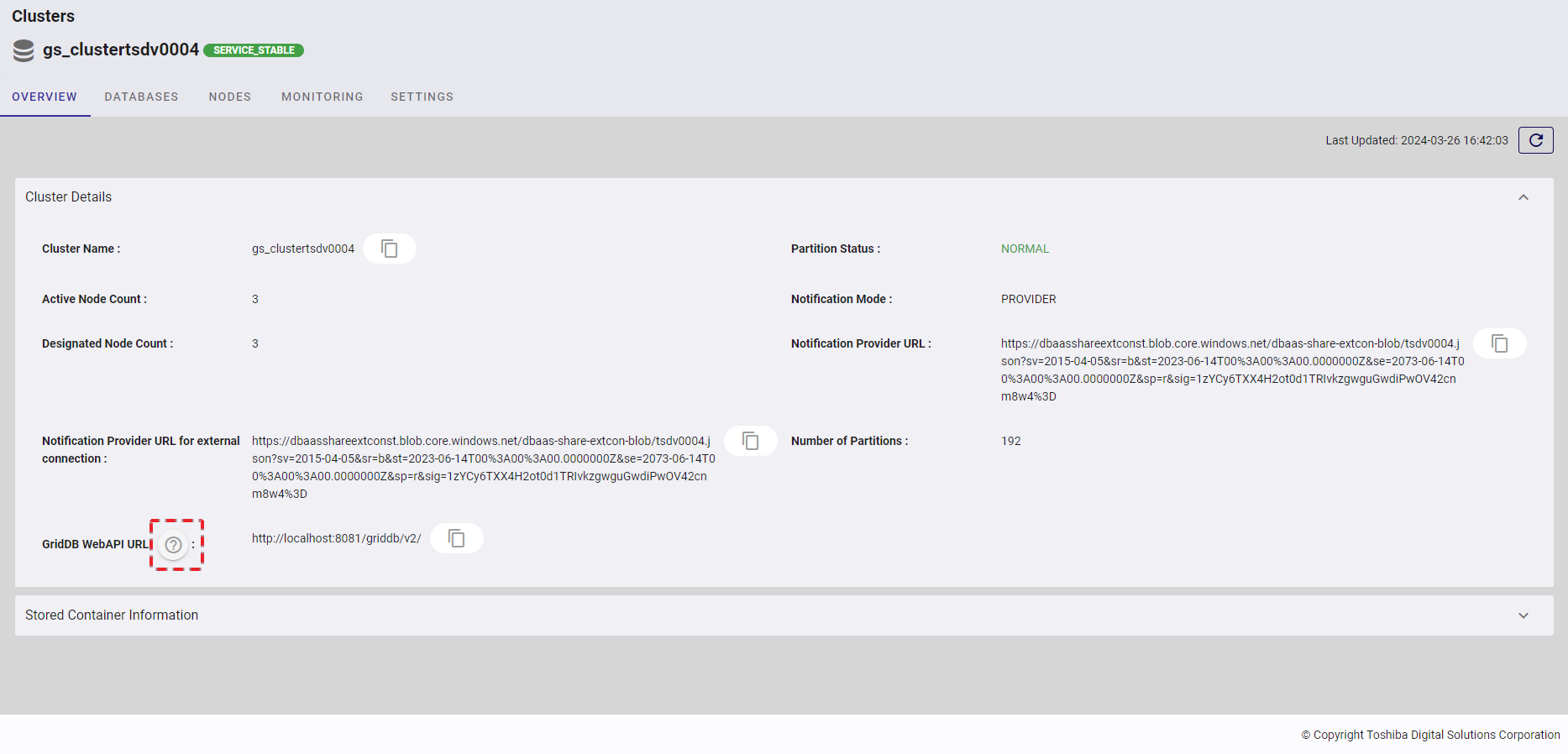The image size is (1568, 754).
Task: Copy the GridDB WebAPI URL
Action: pyautogui.click(x=456, y=538)
